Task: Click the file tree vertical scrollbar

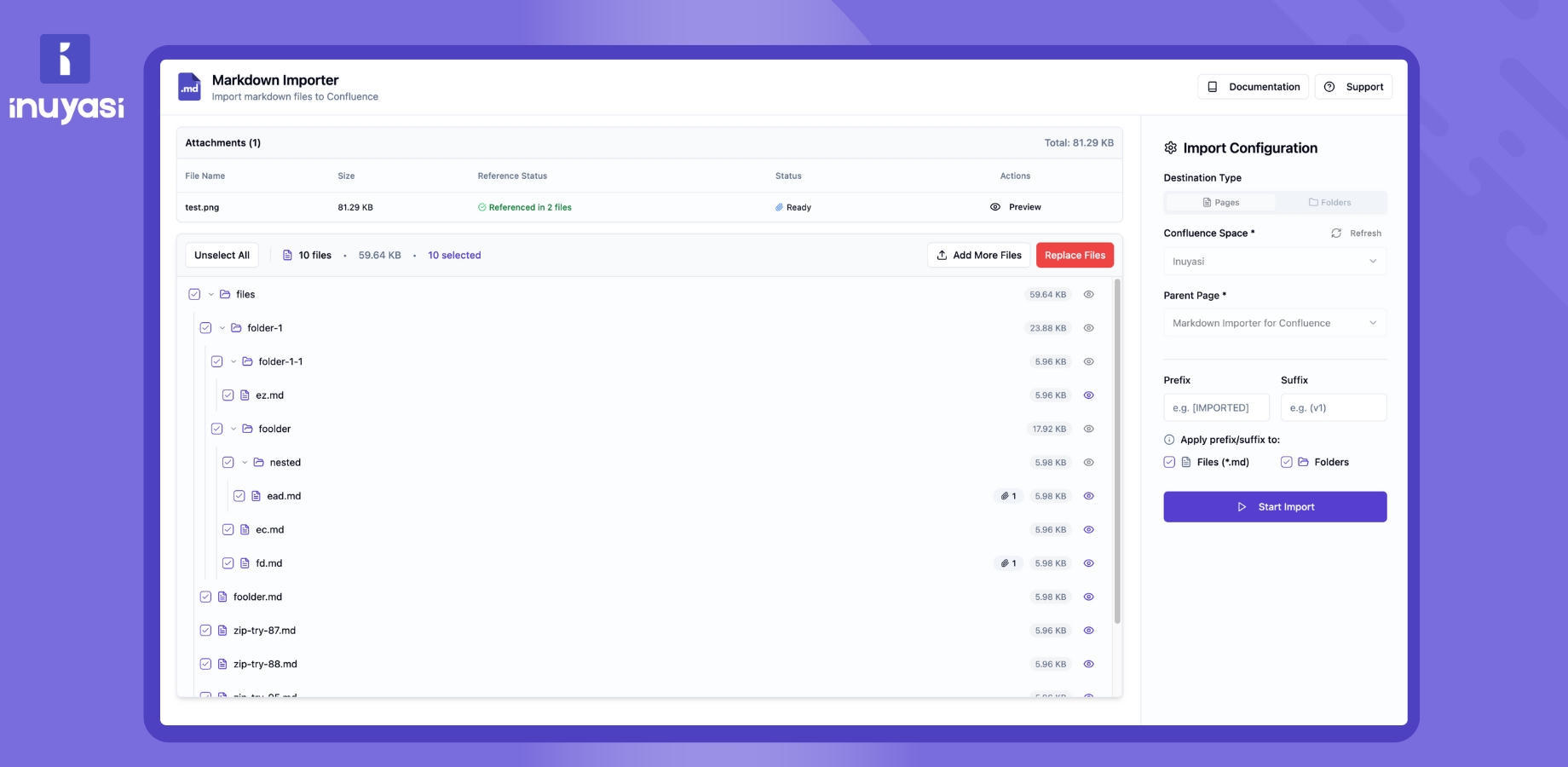Action: (x=1117, y=452)
